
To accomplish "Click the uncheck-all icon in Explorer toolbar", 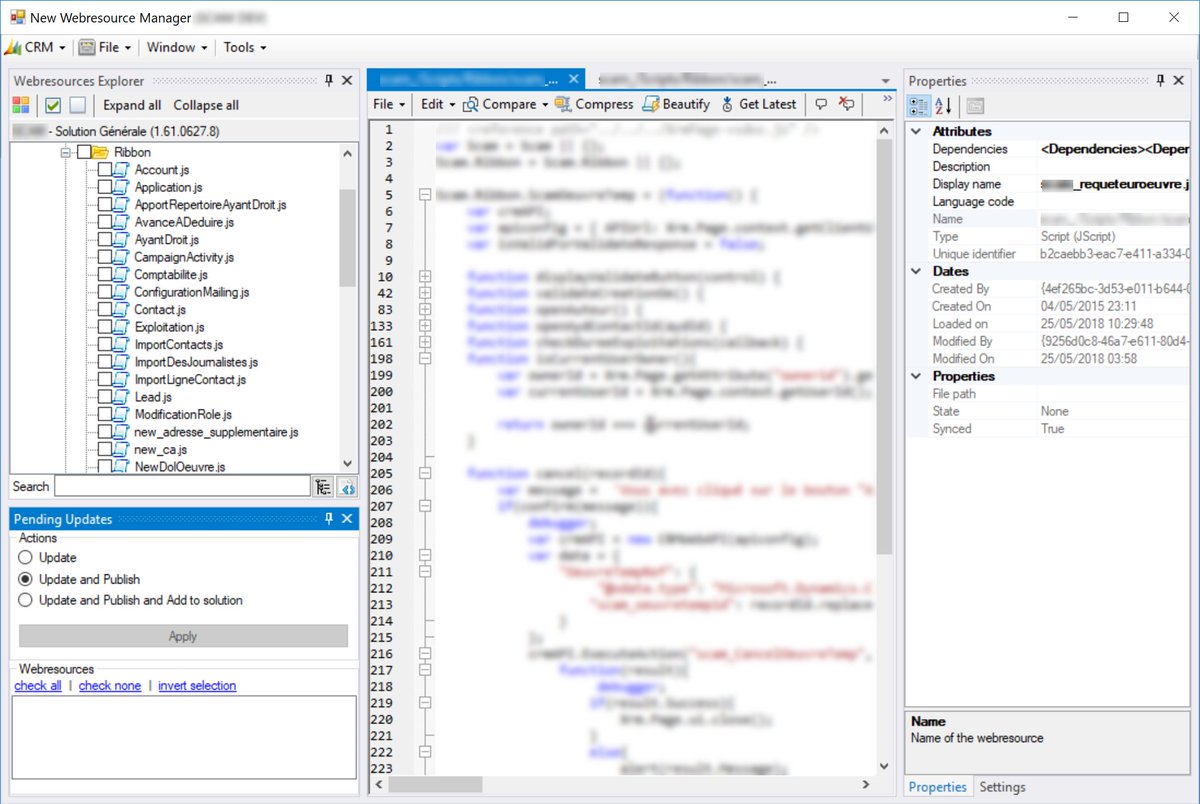I will point(78,105).
